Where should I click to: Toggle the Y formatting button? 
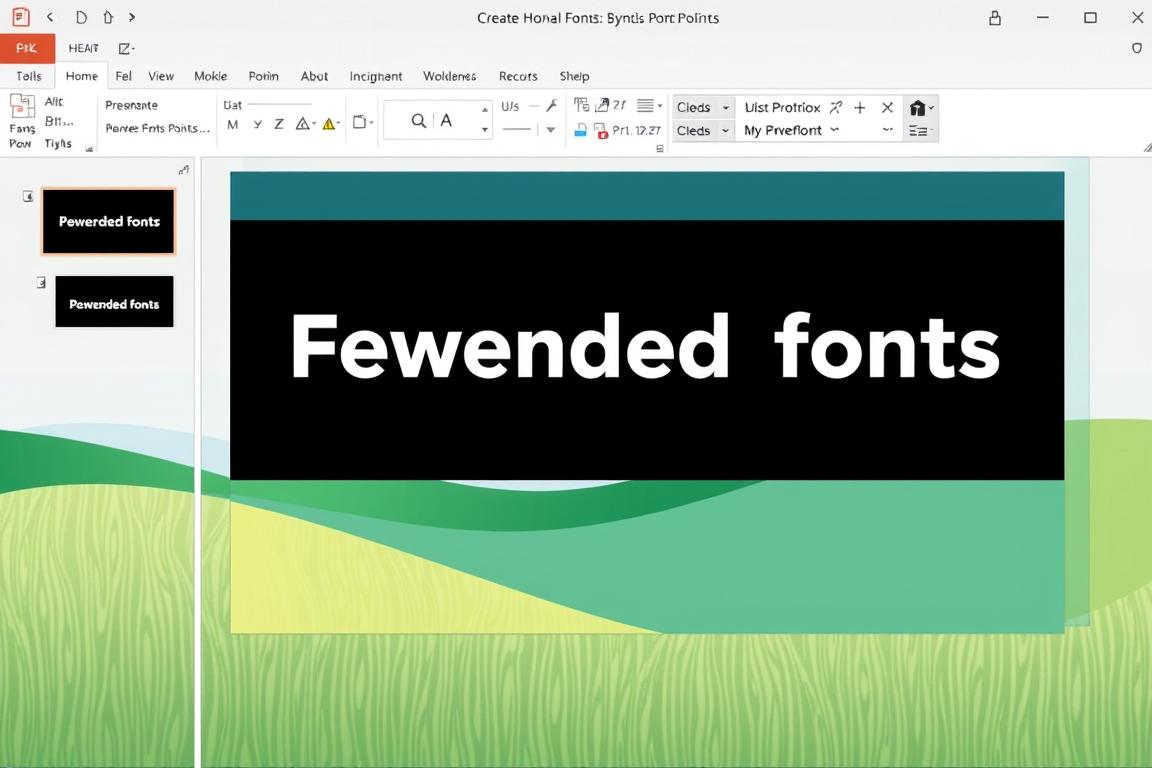(257, 124)
